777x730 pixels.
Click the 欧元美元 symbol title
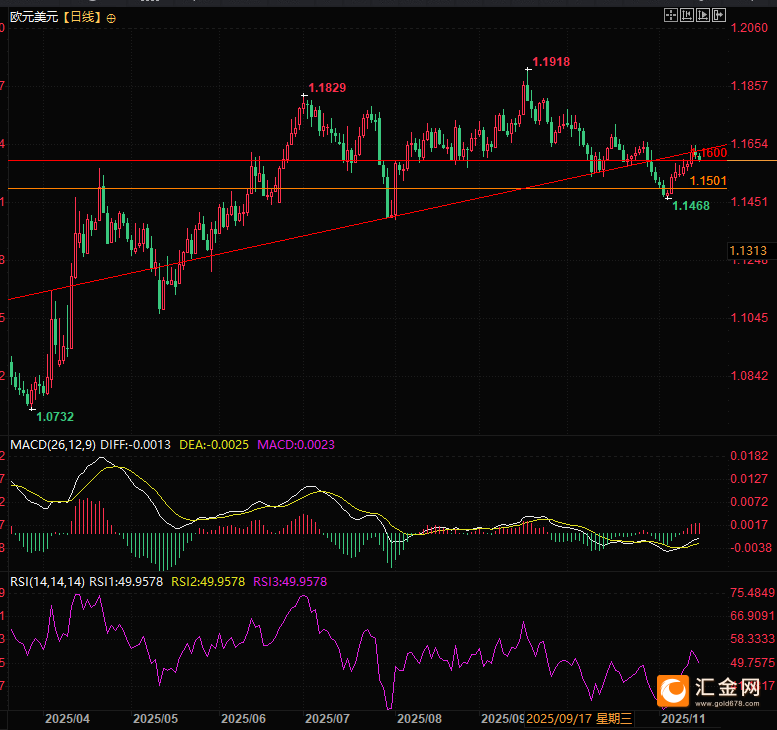[x=31, y=18]
